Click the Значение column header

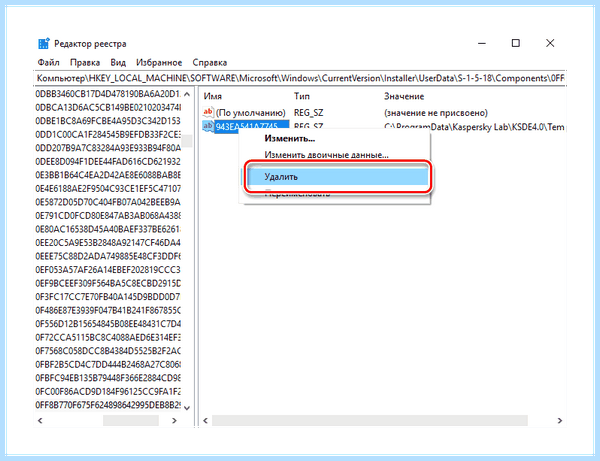pos(404,96)
